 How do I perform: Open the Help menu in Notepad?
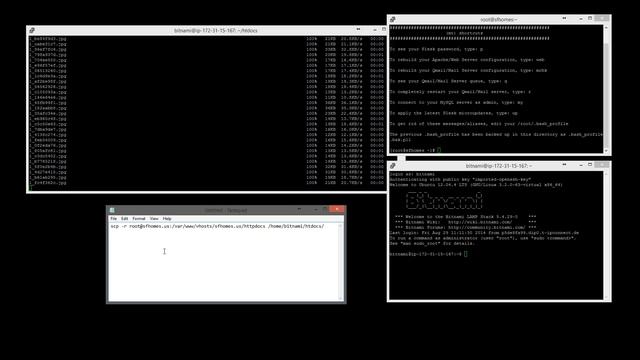(167, 219)
